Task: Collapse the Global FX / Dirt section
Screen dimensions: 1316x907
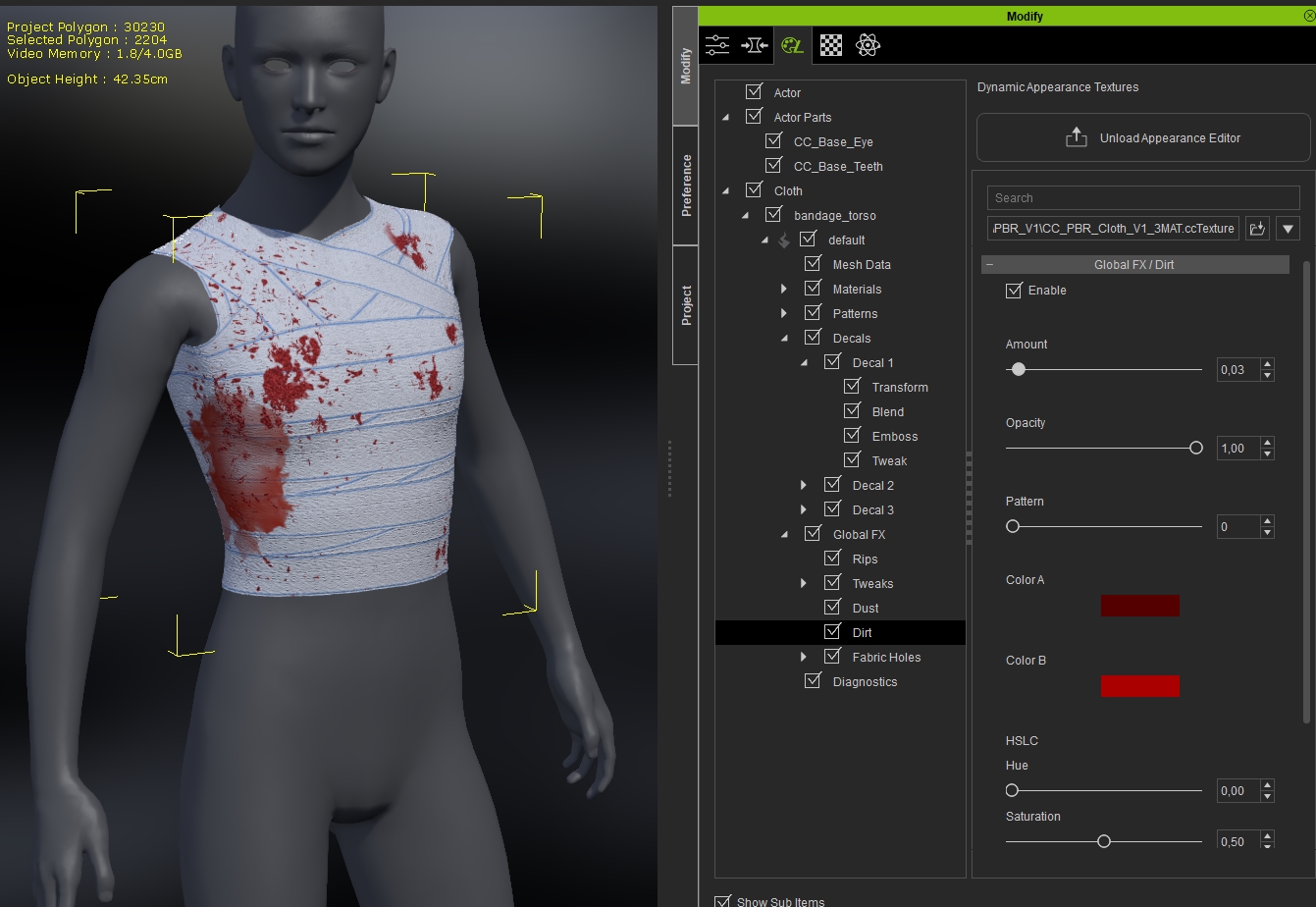Action: [x=990, y=265]
